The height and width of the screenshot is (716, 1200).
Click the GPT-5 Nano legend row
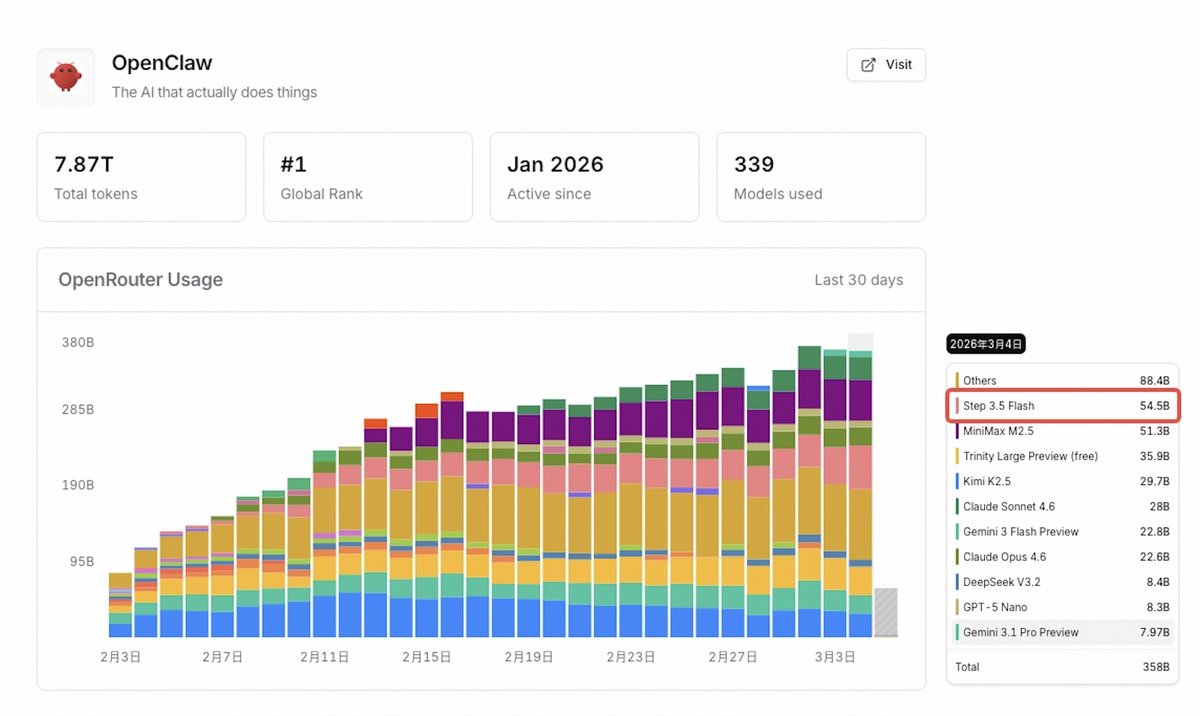[1062, 607]
